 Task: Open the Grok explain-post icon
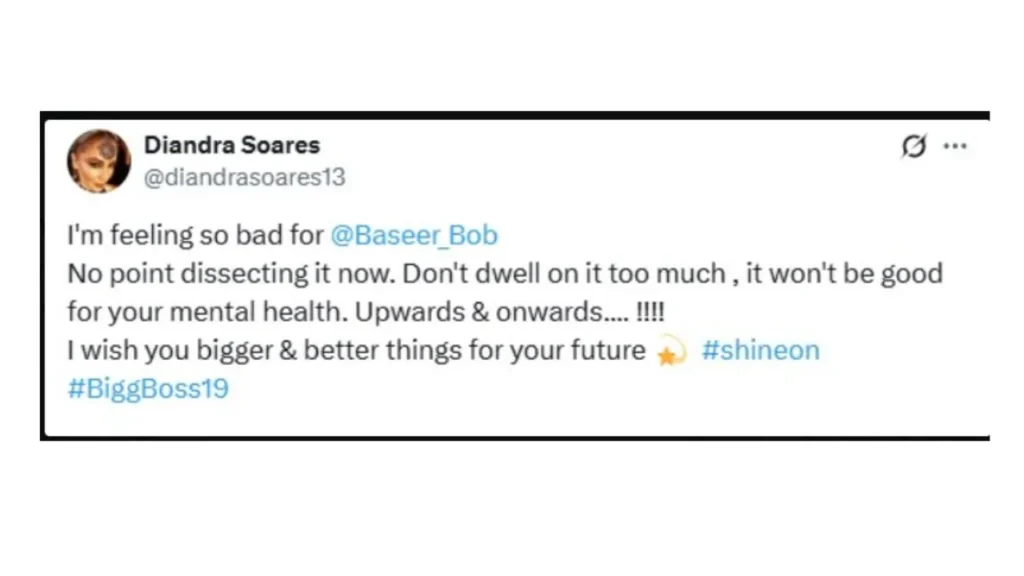click(913, 147)
